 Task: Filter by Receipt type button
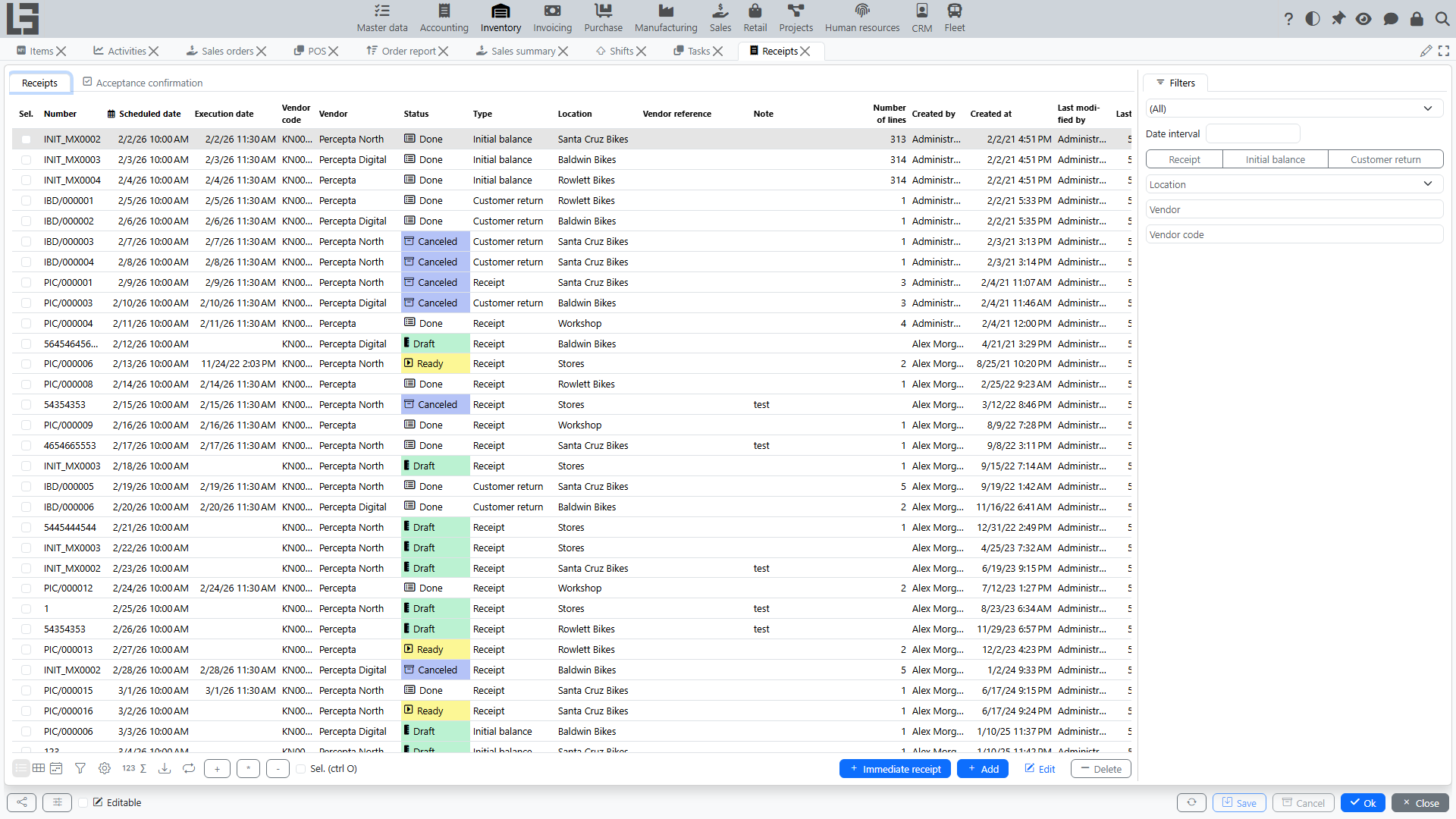pyautogui.click(x=1185, y=159)
